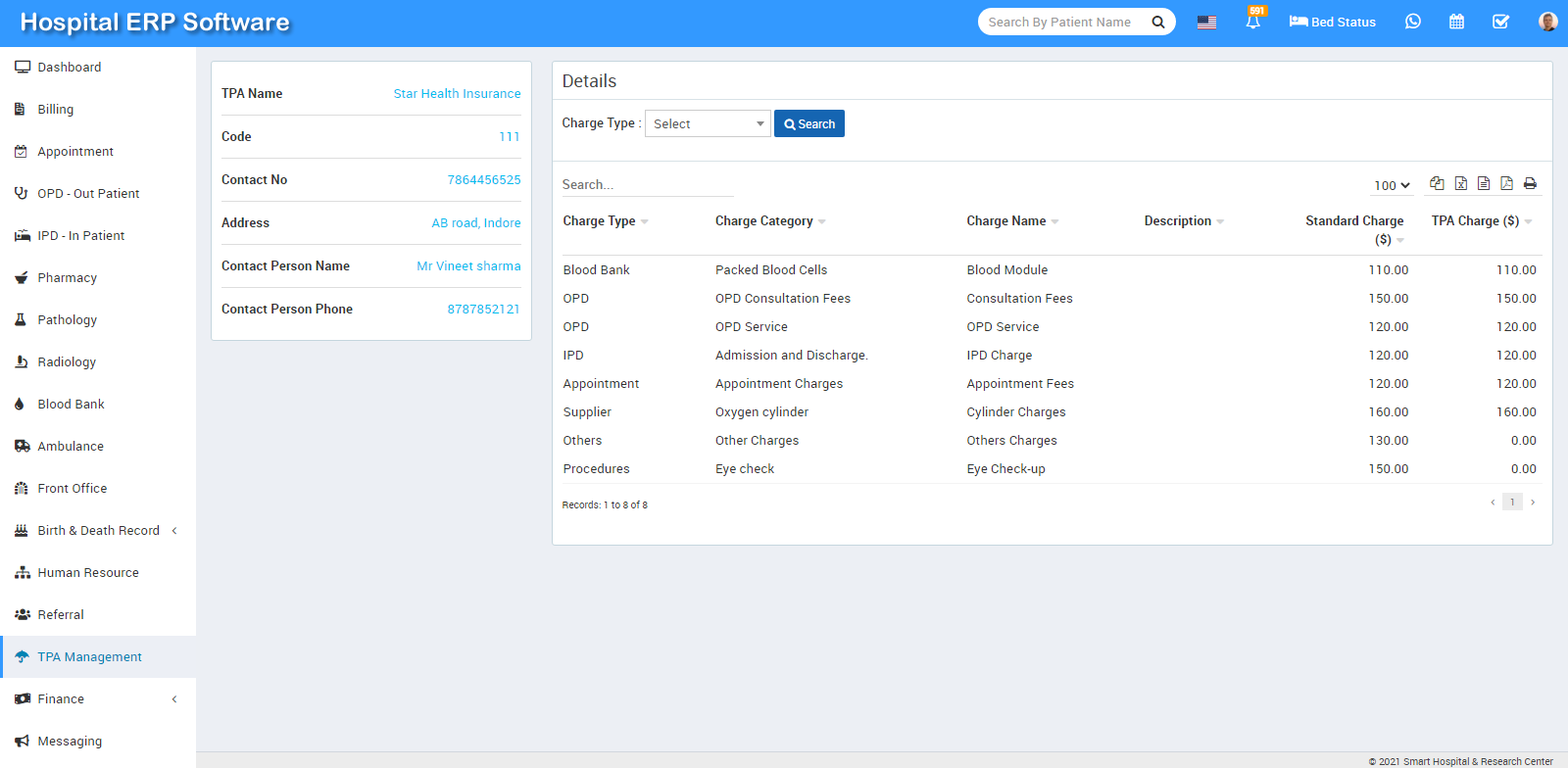Export table as CSV file
The height and width of the screenshot is (768, 1568).
point(1484,183)
